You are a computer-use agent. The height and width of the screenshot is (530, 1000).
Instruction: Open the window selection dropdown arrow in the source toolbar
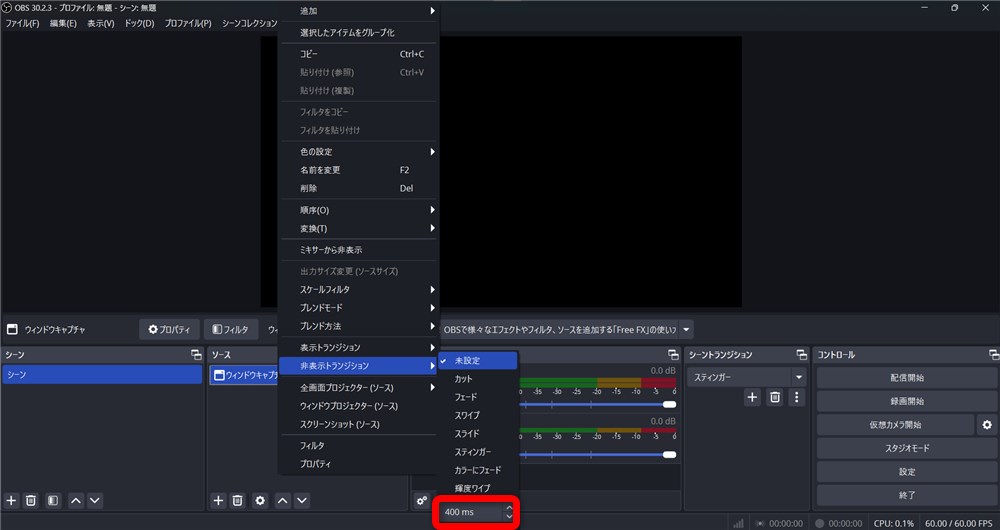(x=686, y=330)
